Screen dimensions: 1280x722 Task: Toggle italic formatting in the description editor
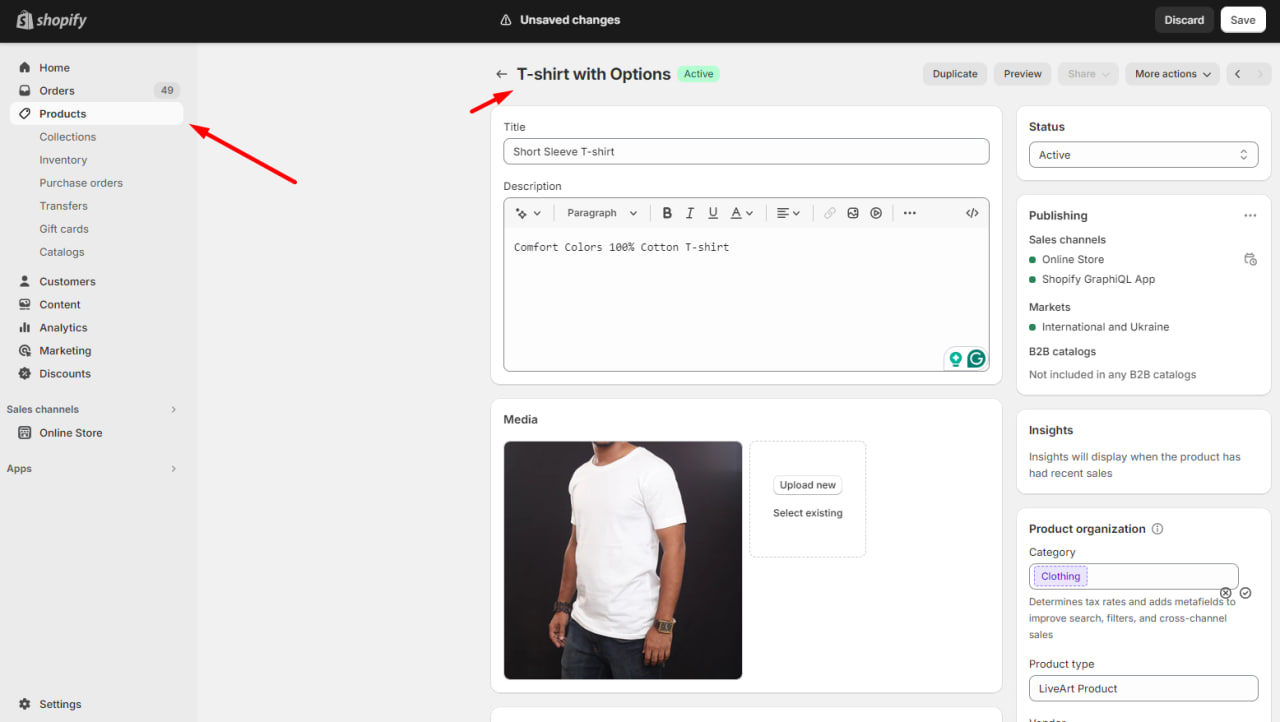point(690,213)
